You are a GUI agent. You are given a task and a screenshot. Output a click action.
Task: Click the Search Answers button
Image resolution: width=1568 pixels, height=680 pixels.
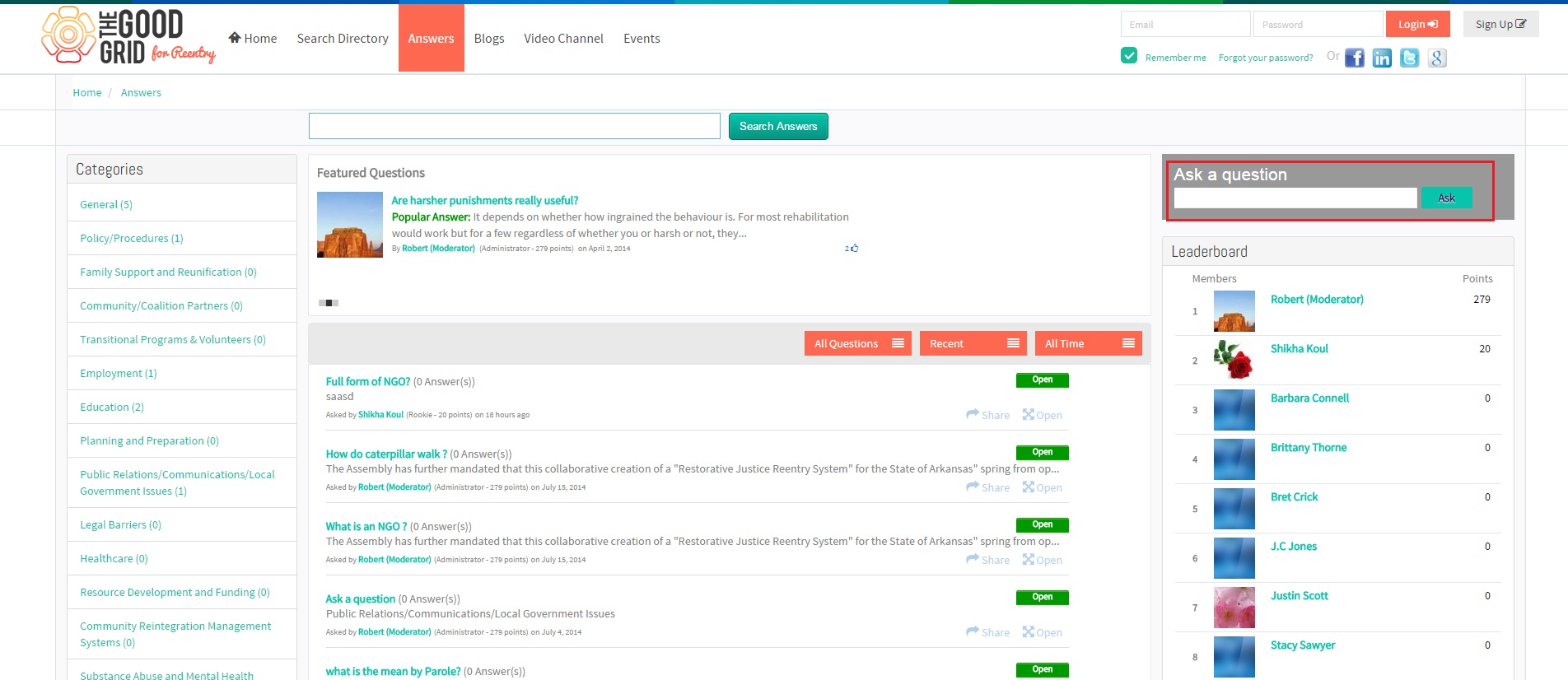click(778, 126)
